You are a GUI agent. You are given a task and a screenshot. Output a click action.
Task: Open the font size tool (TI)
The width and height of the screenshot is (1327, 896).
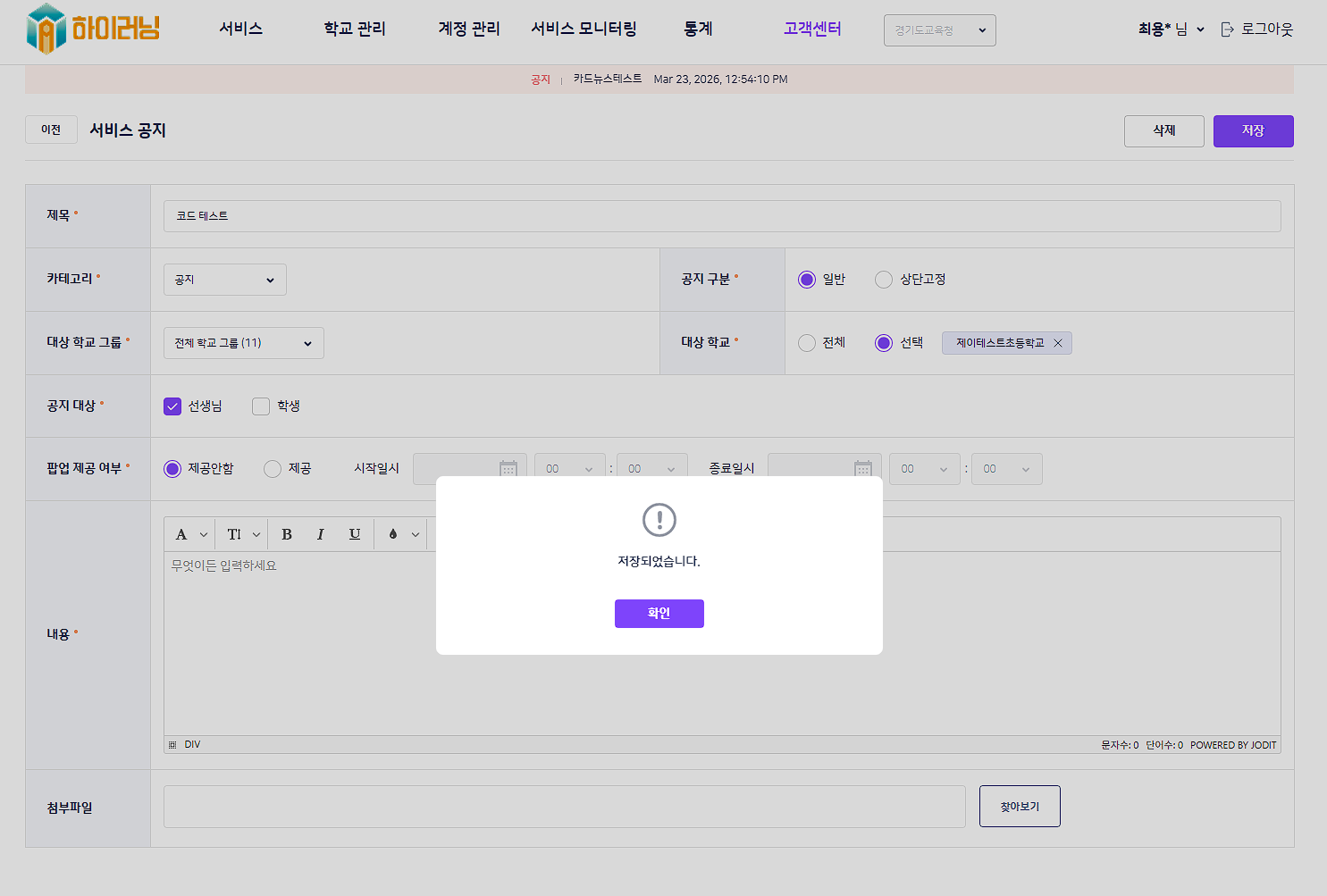(234, 534)
